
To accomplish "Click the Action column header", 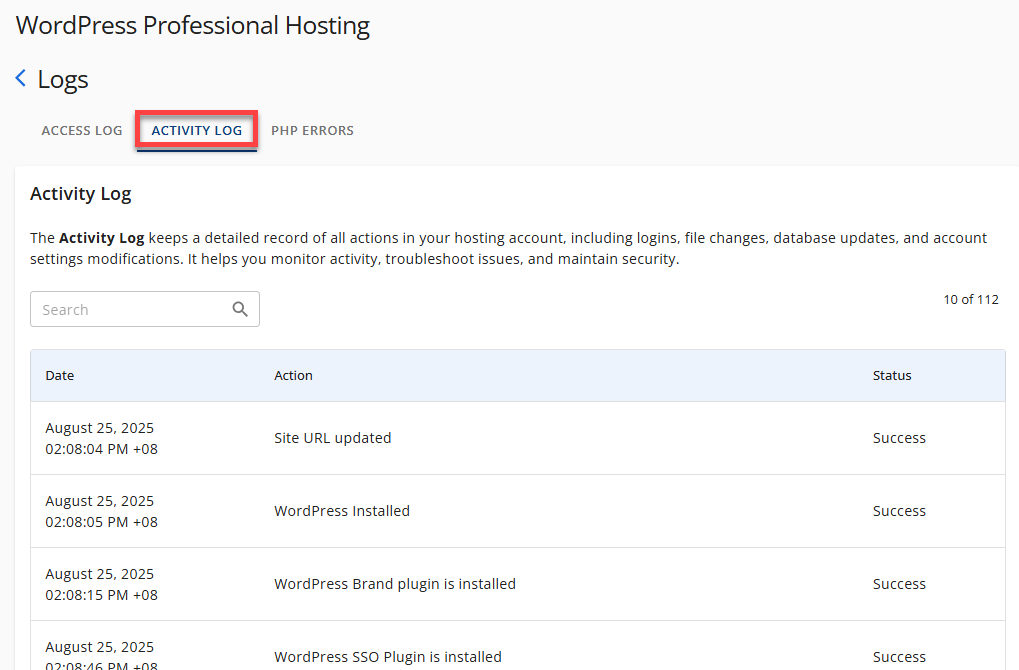I will point(293,375).
